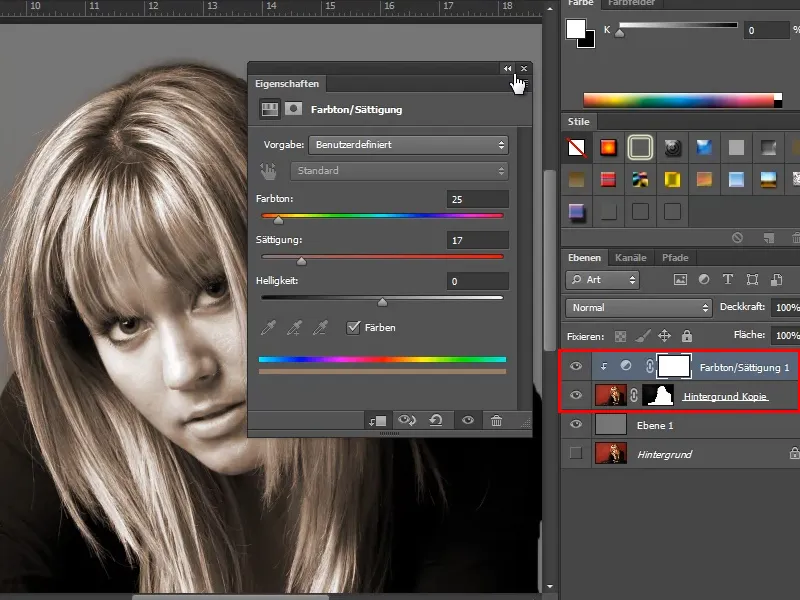Image resolution: width=800 pixels, height=600 pixels.
Task: Lock image pixels brush icon
Action: (x=642, y=336)
